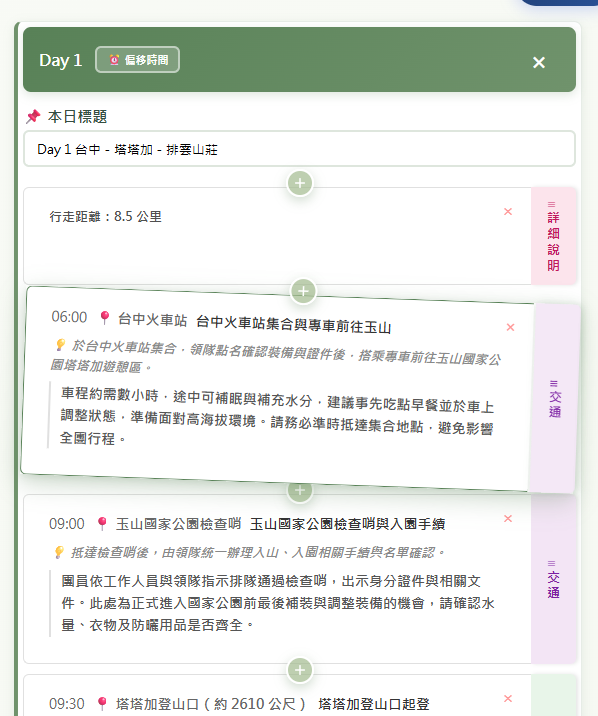This screenshot has height=716, width=598.
Task: Click the location 塔塔加登山口（約 2610 公尺）
Action: [x=212, y=704]
